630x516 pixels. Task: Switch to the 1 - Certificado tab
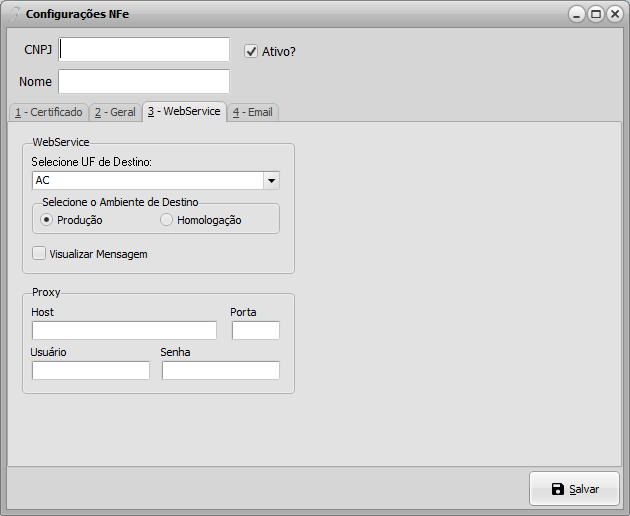pos(49,112)
